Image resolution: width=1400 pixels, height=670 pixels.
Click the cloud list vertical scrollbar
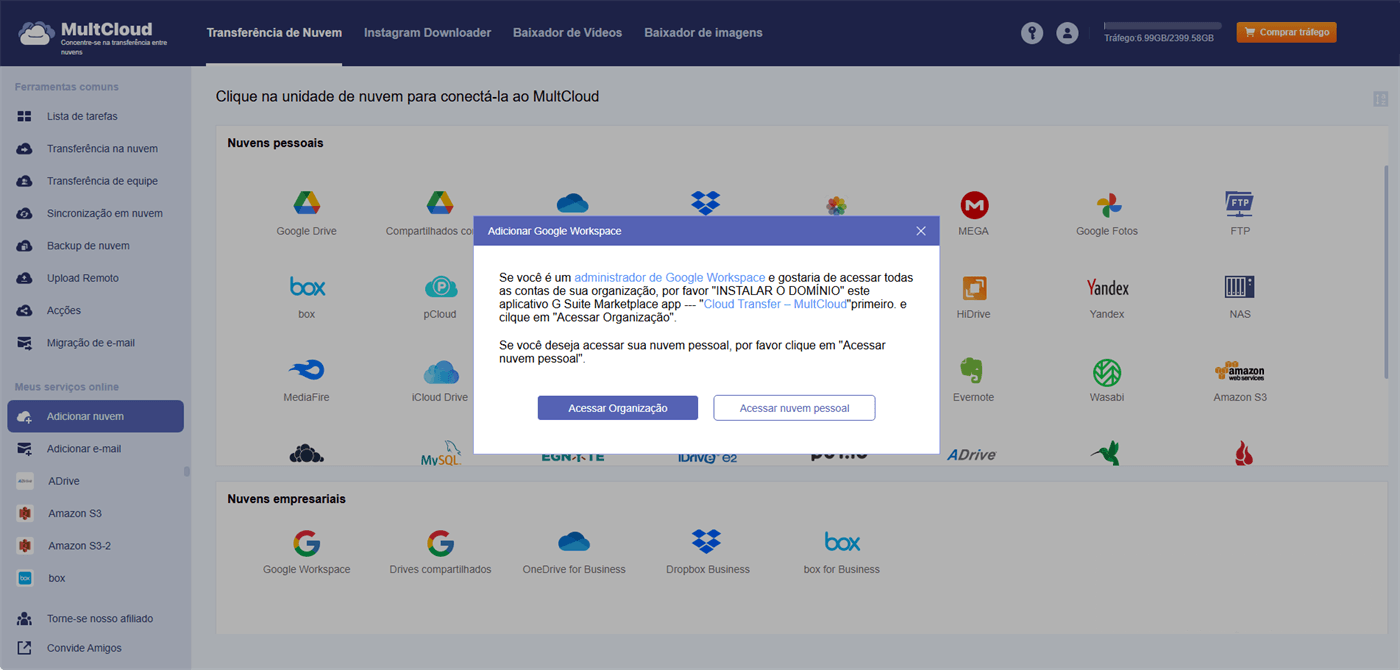1386,271
